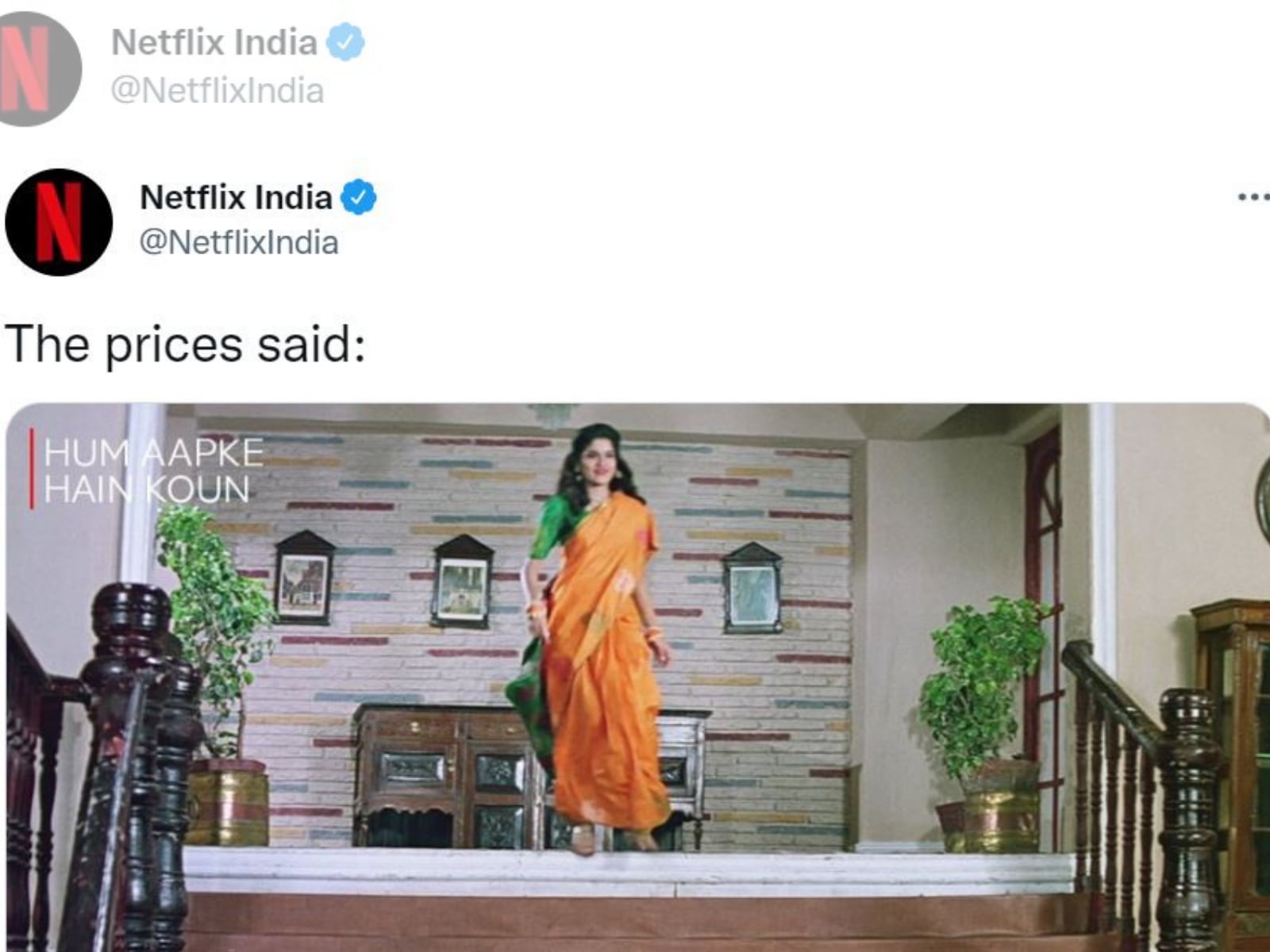Click the right staircase railing post
The height and width of the screenshot is (952, 1270).
[x=1189, y=819]
